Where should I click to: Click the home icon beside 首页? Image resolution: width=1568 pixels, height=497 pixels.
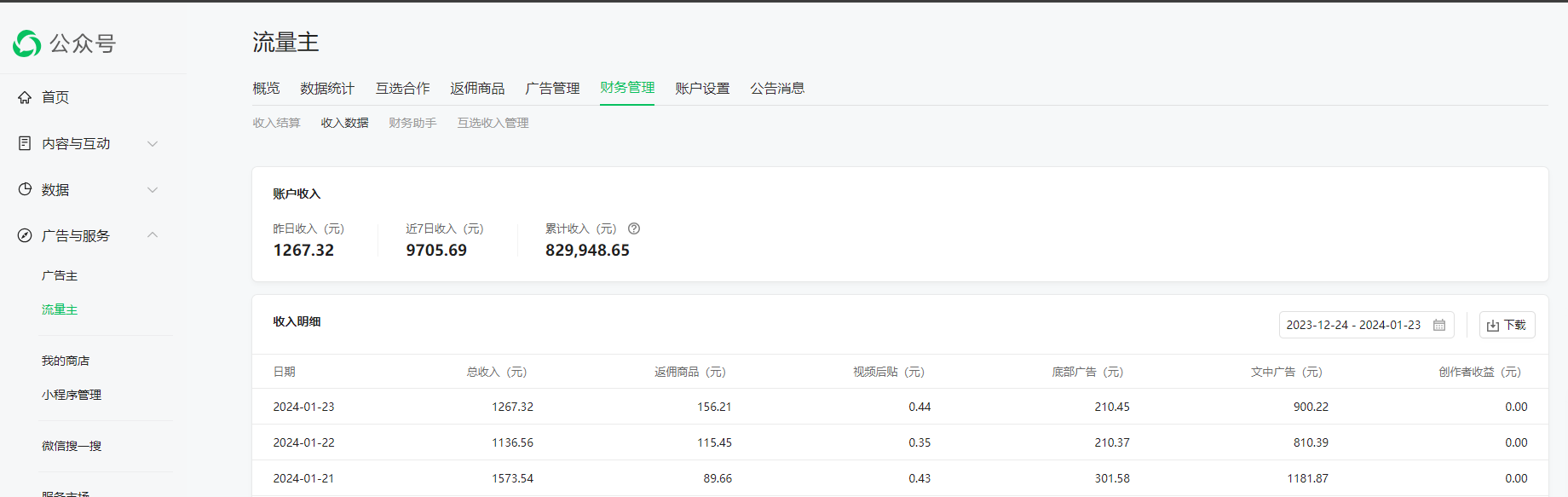coord(25,97)
